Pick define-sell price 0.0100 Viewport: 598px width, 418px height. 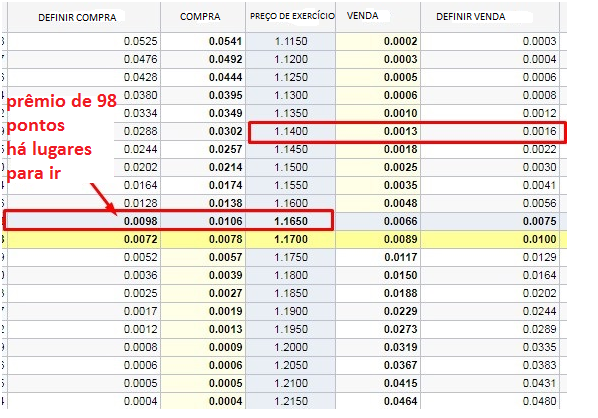click(x=539, y=239)
